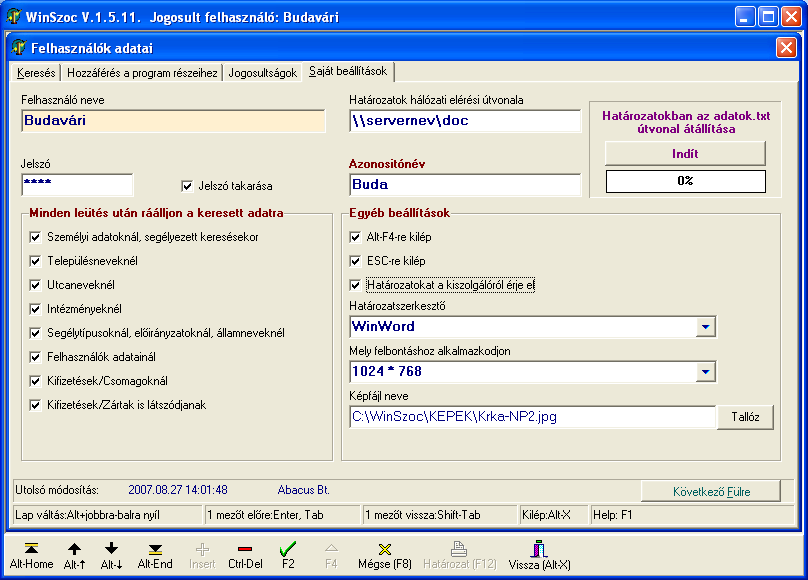Viewport: 808px width, 580px height.
Task: Select the Jogosultságok tab
Action: tap(263, 73)
